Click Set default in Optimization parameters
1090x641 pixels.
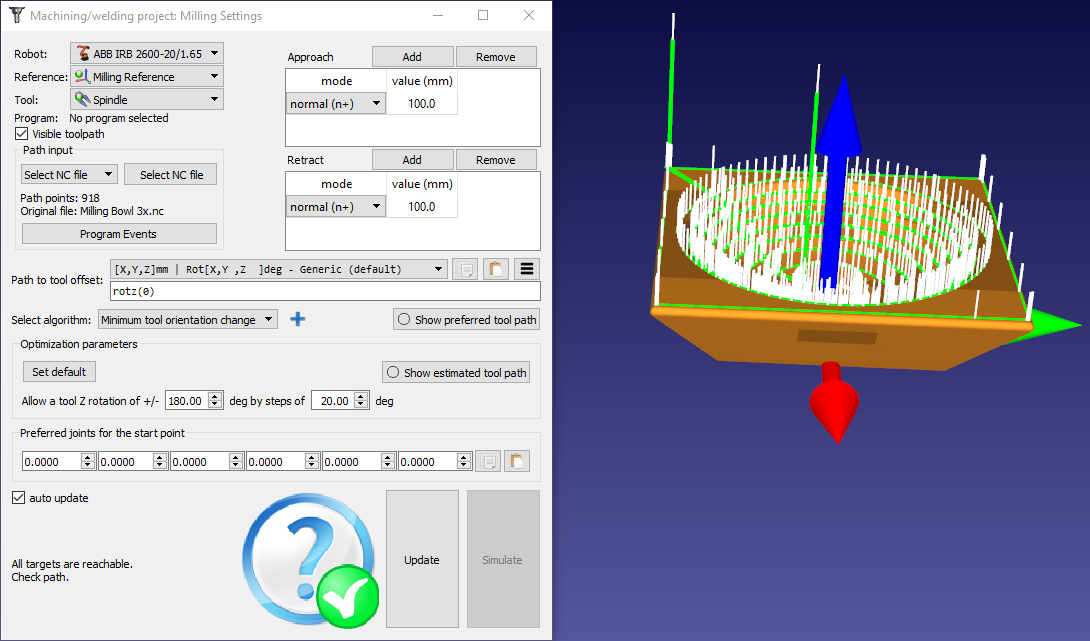(59, 372)
